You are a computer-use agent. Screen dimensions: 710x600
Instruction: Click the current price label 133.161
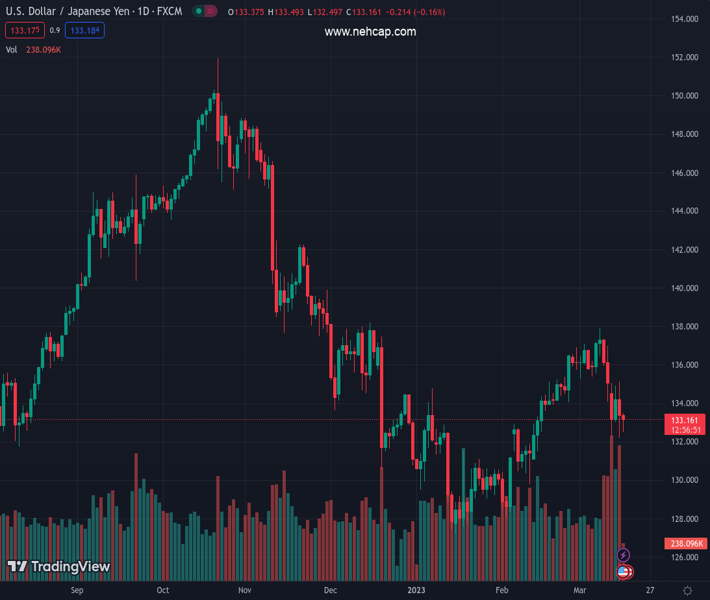click(684, 420)
